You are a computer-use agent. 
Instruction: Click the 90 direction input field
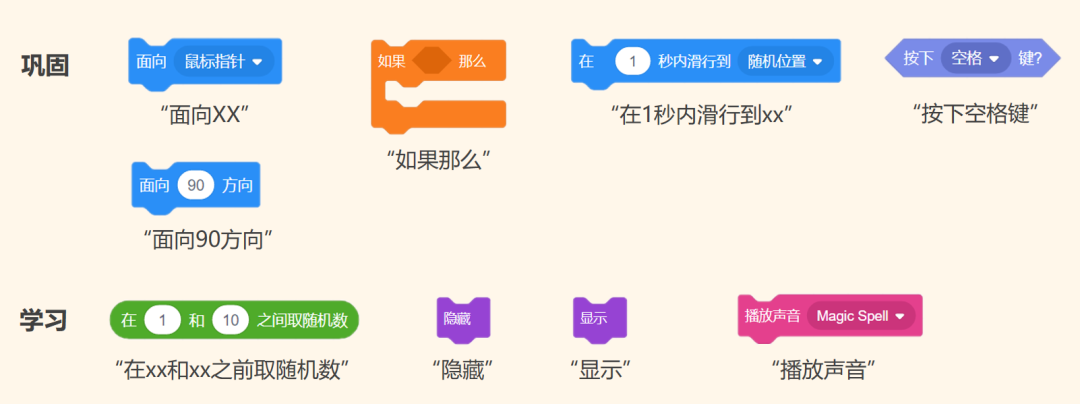(196, 186)
